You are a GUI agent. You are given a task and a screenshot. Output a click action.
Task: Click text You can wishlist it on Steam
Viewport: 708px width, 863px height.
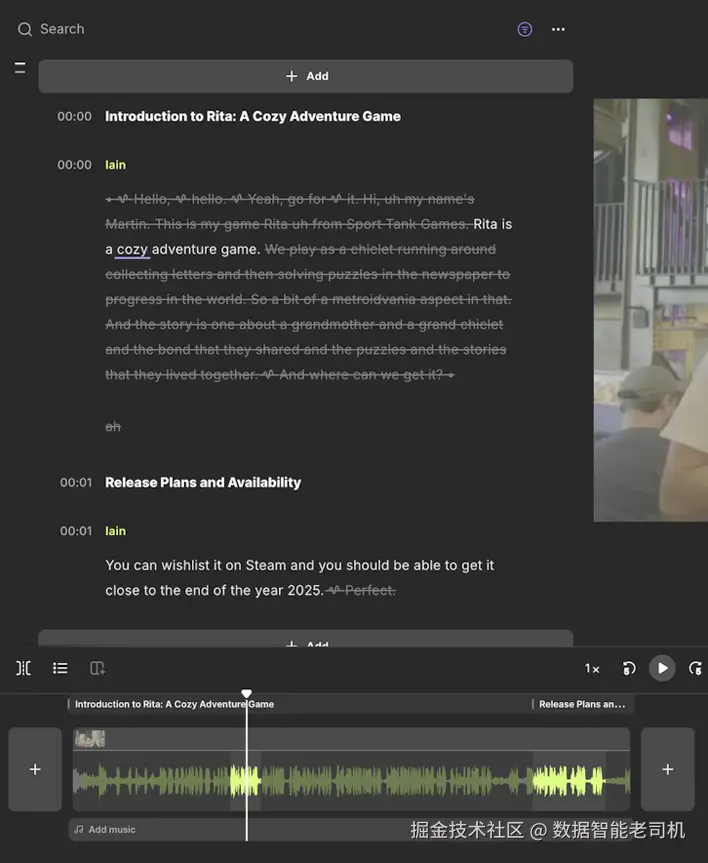(195, 565)
